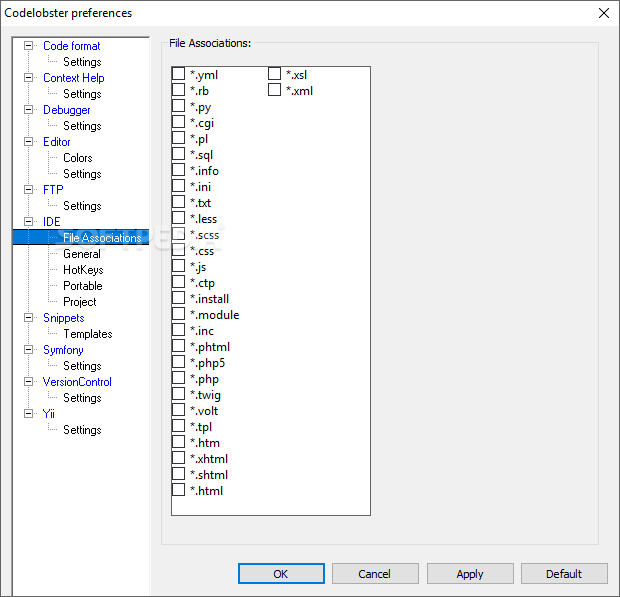Check the *.xml checkbox

(x=274, y=90)
